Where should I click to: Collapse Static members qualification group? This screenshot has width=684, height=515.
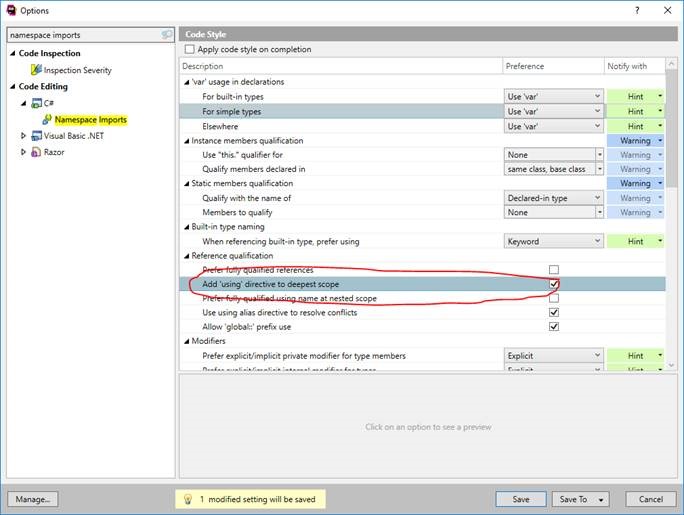187,184
